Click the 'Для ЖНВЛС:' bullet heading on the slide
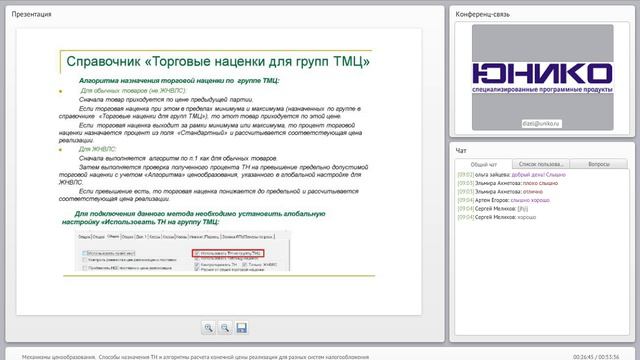 point(98,149)
